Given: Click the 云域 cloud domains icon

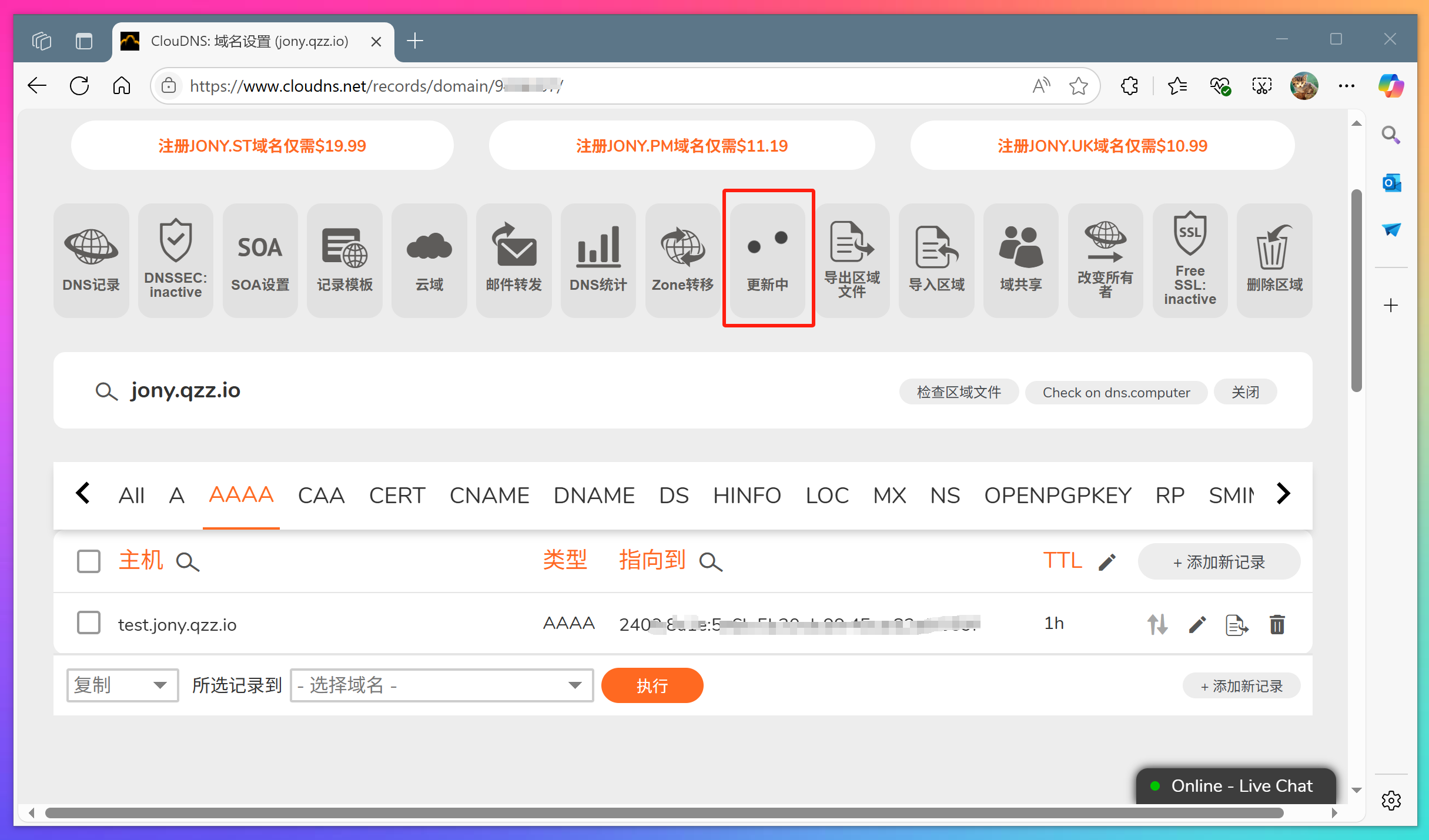Looking at the screenshot, I should coord(429,259).
